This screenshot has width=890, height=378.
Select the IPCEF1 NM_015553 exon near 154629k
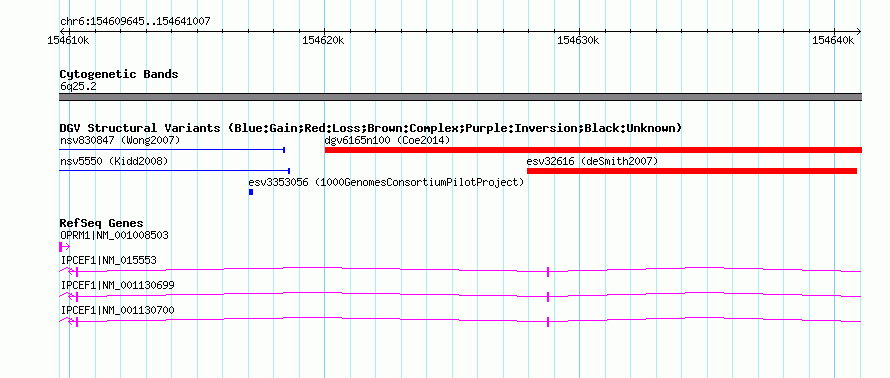pyautogui.click(x=548, y=272)
